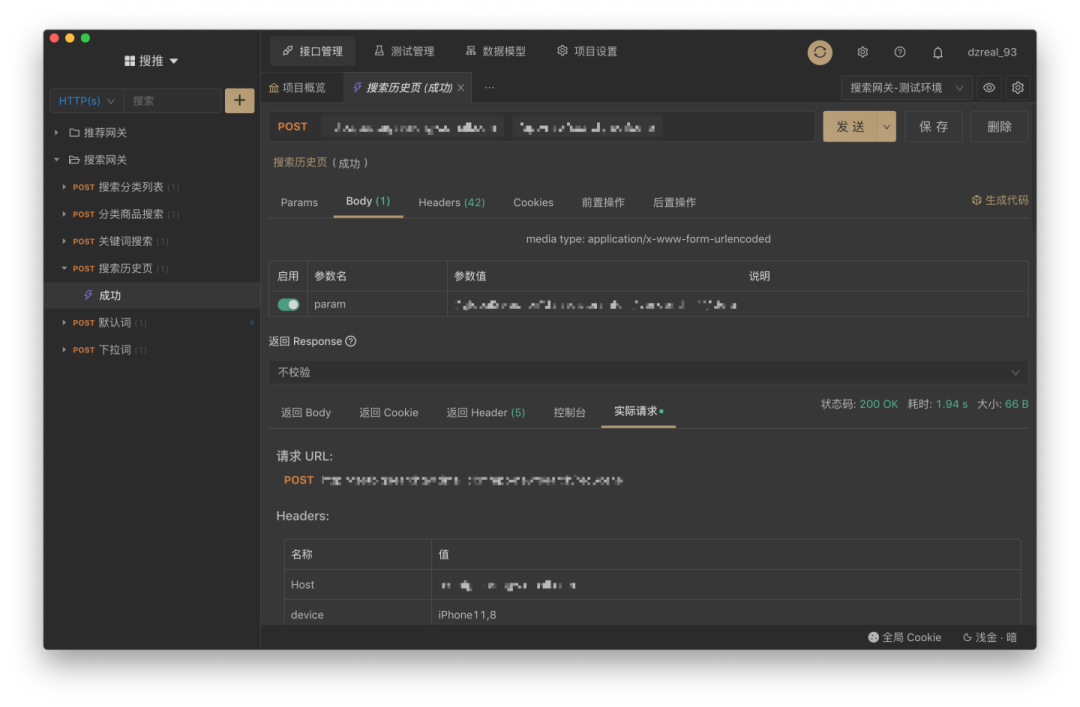1080x707 pixels.
Task: Click the 搜索网关 open folder icon
Action: click(74, 160)
